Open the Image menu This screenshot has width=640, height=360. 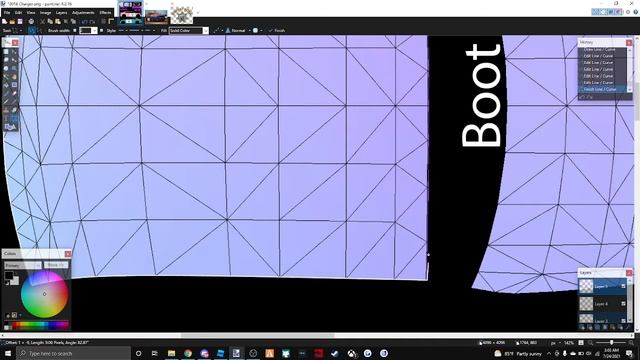tap(45, 13)
